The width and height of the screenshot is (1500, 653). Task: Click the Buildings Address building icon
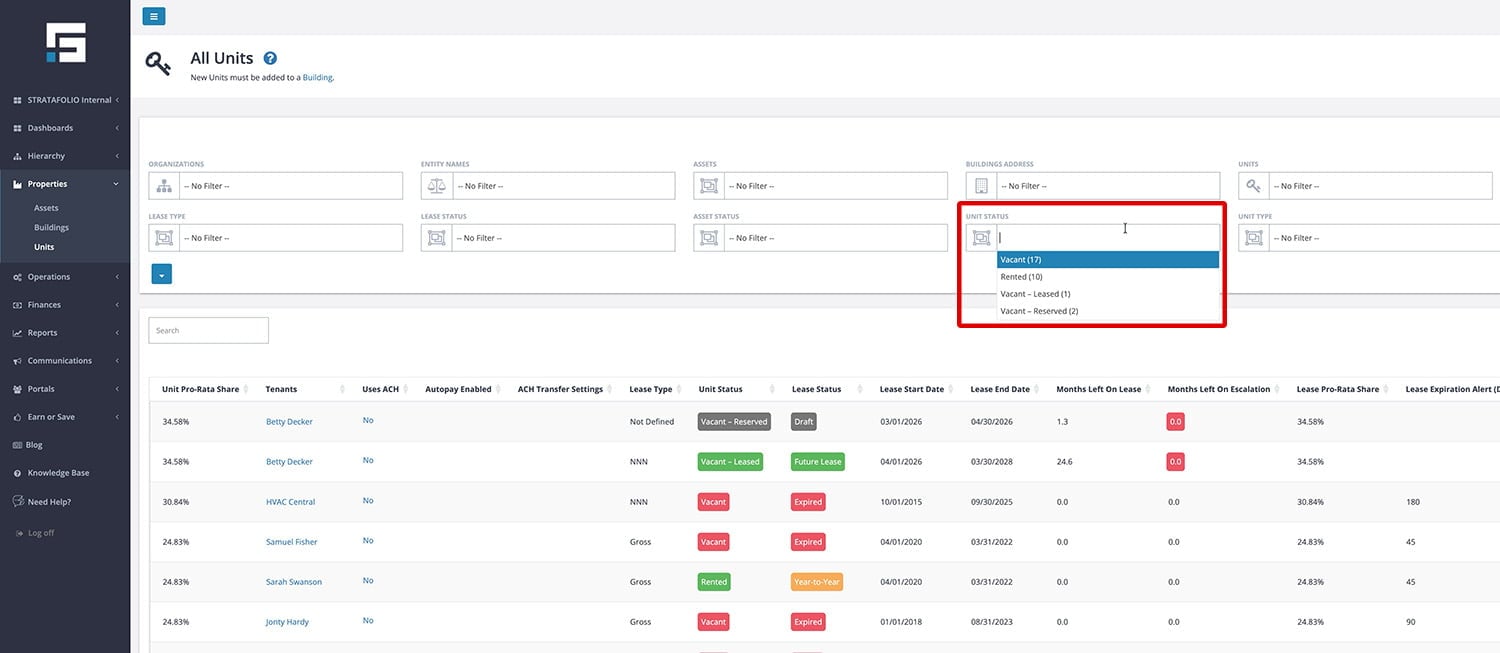(x=981, y=186)
